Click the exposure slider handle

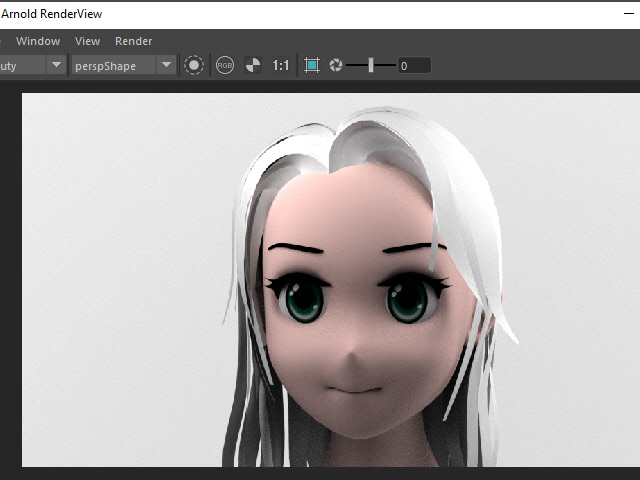tap(371, 65)
